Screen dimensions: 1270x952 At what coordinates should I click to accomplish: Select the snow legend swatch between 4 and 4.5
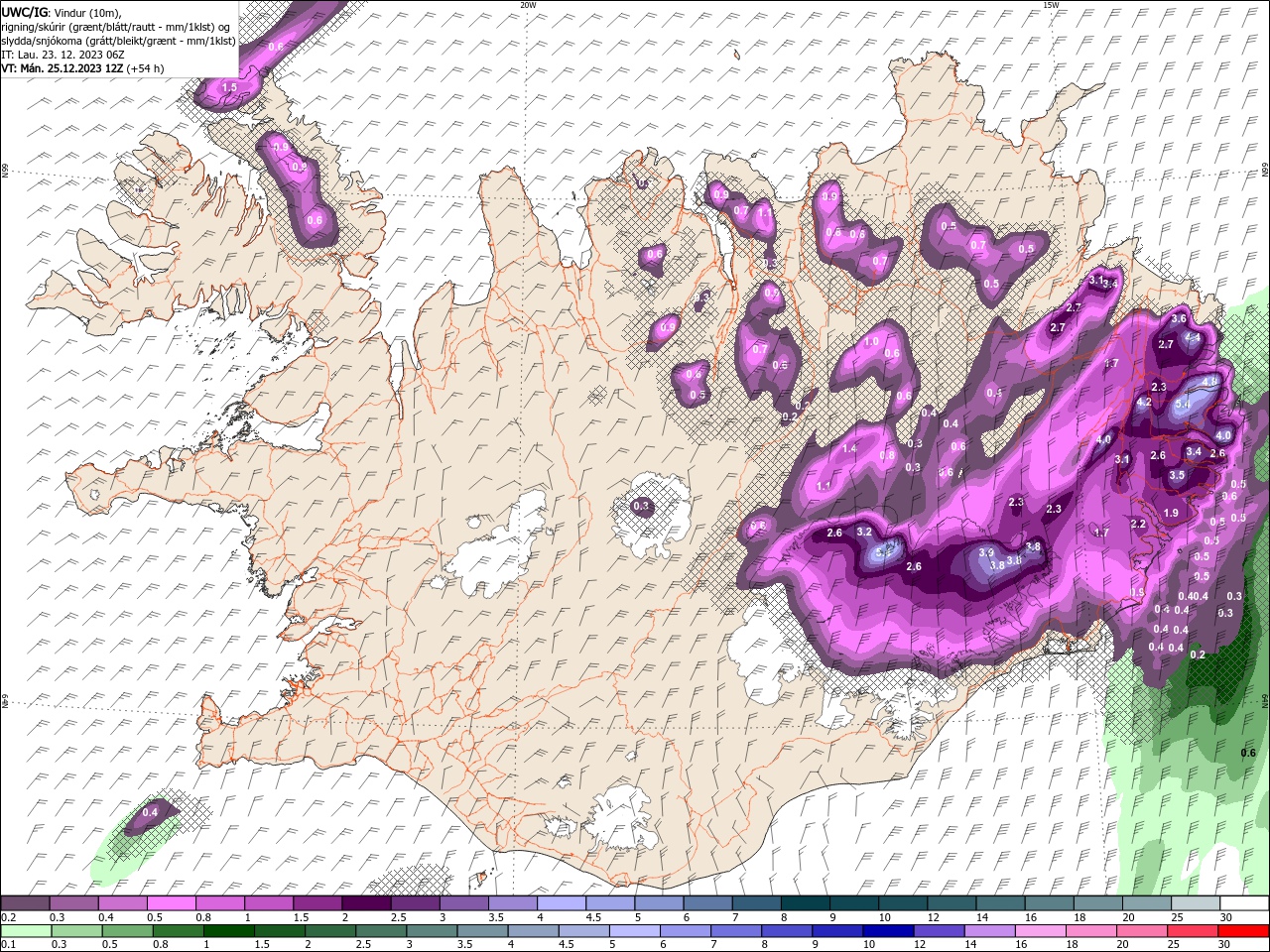[x=561, y=903]
